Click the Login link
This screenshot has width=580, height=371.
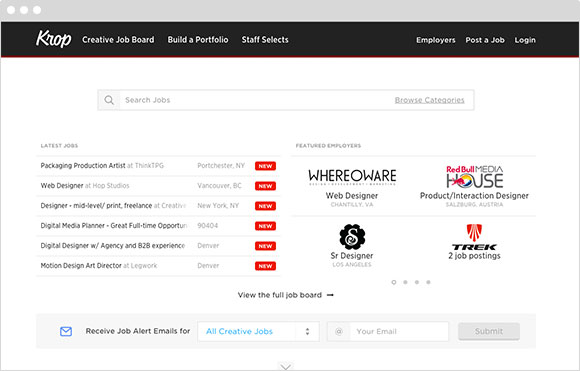point(525,40)
